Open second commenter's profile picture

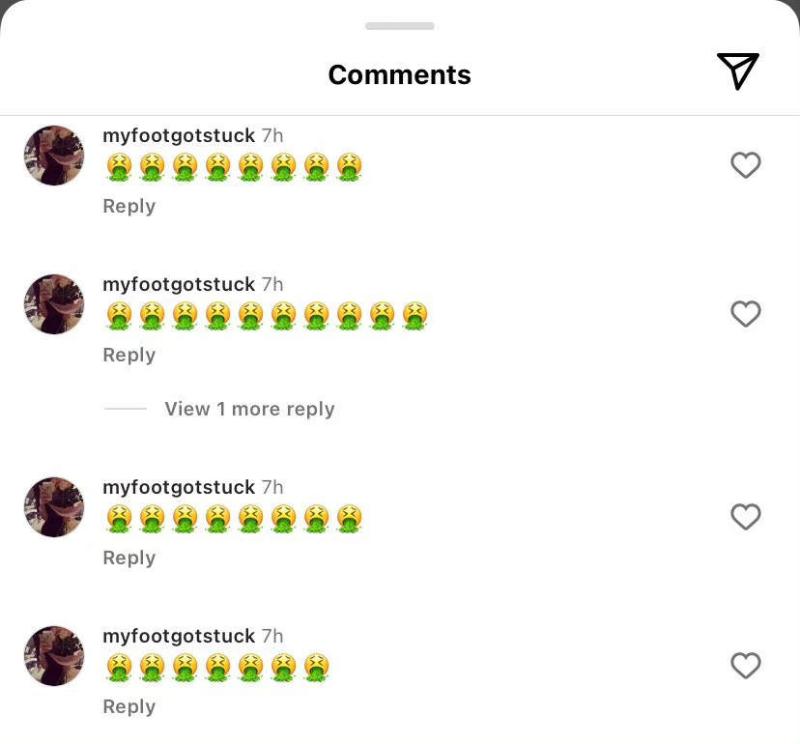(54, 304)
